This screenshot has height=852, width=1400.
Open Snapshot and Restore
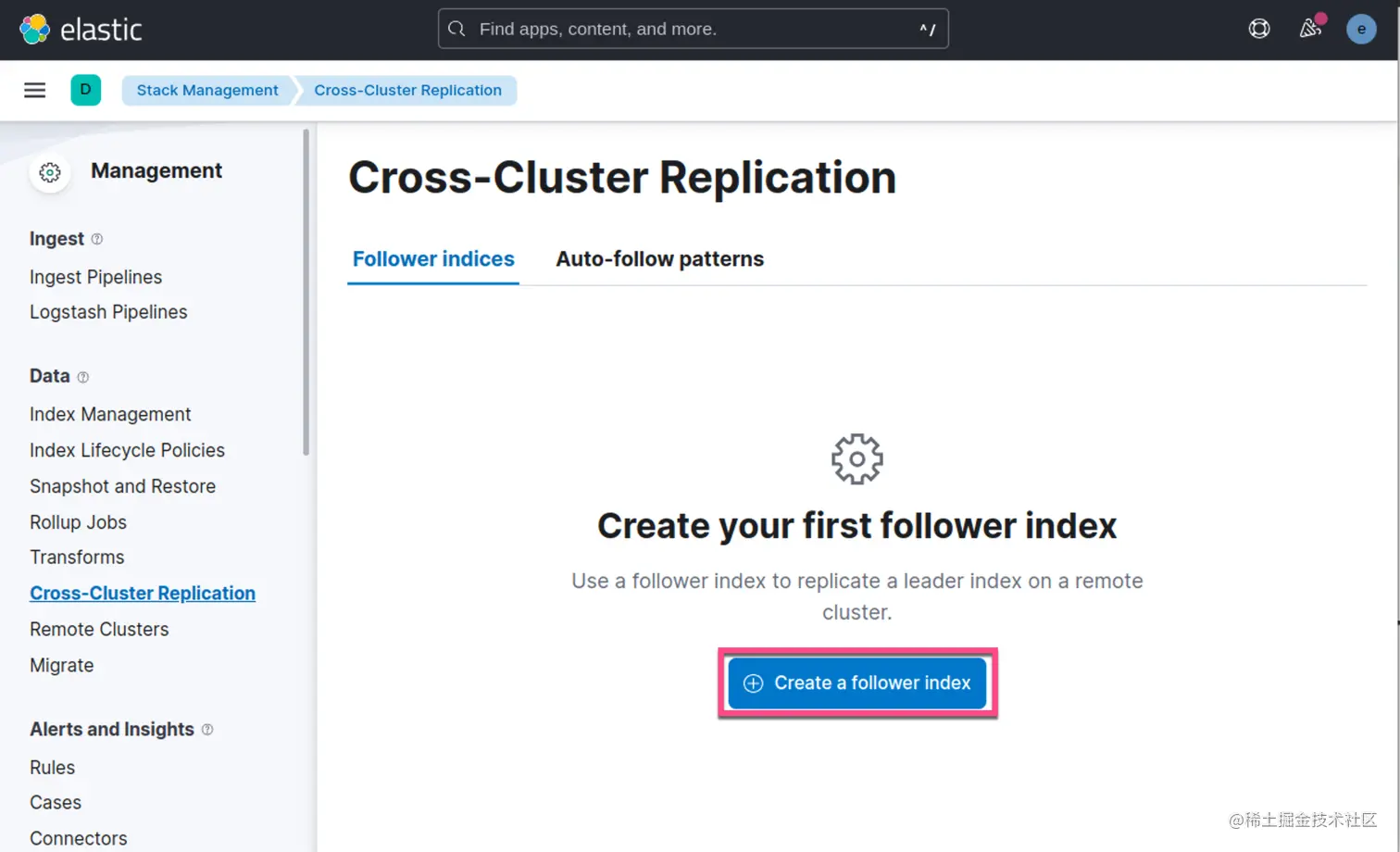[x=122, y=486]
